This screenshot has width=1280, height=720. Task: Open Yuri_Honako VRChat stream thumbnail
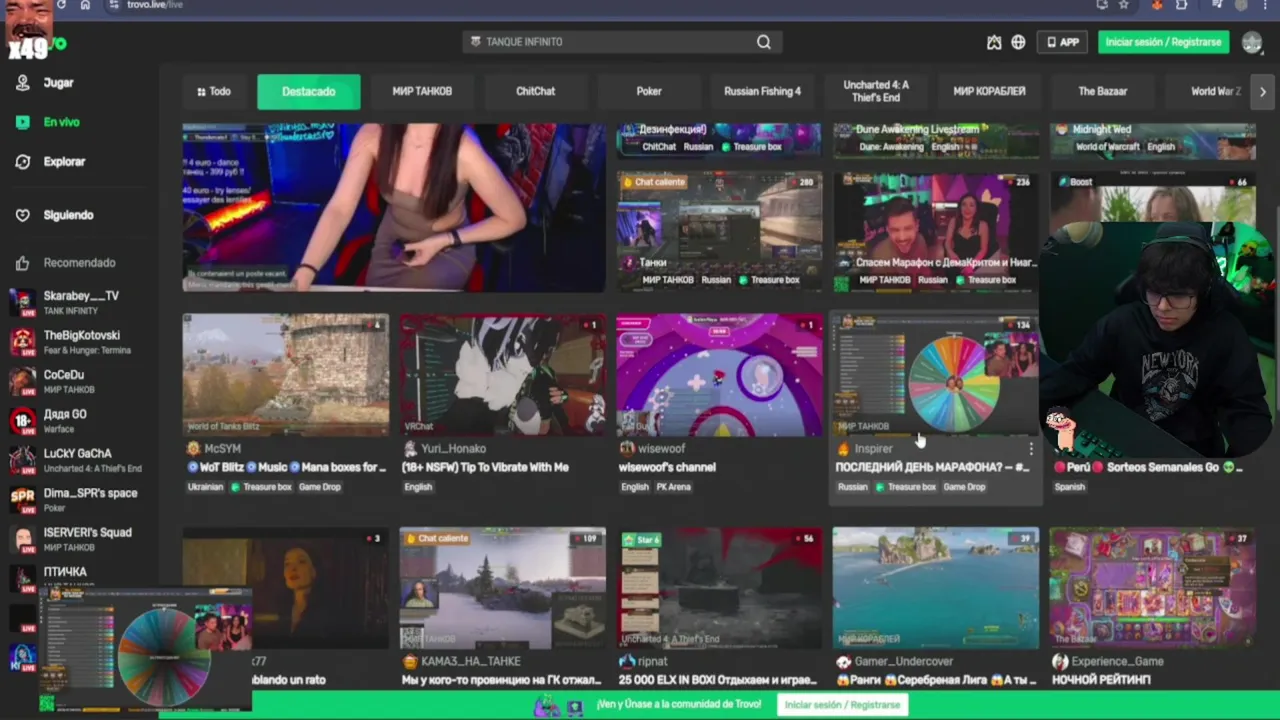pyautogui.click(x=502, y=375)
